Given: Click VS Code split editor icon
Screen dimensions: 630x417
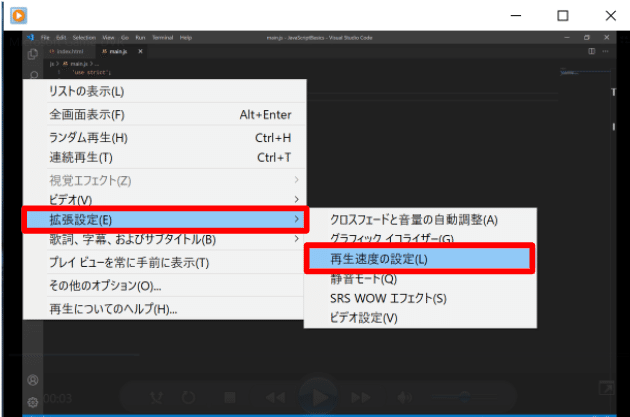Looking at the screenshot, I should click(x=591, y=51).
